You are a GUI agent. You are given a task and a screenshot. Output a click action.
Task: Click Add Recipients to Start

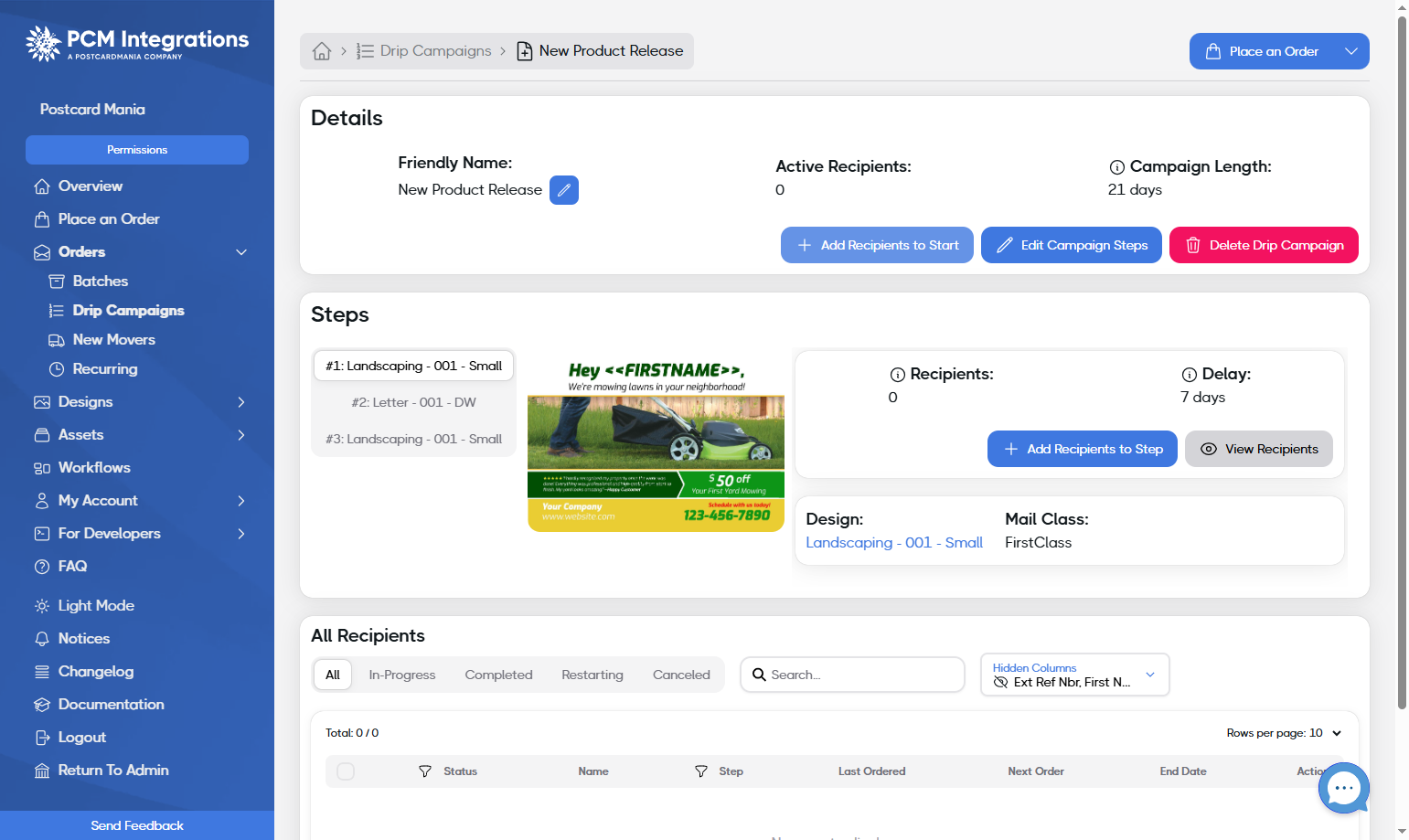[x=877, y=245]
